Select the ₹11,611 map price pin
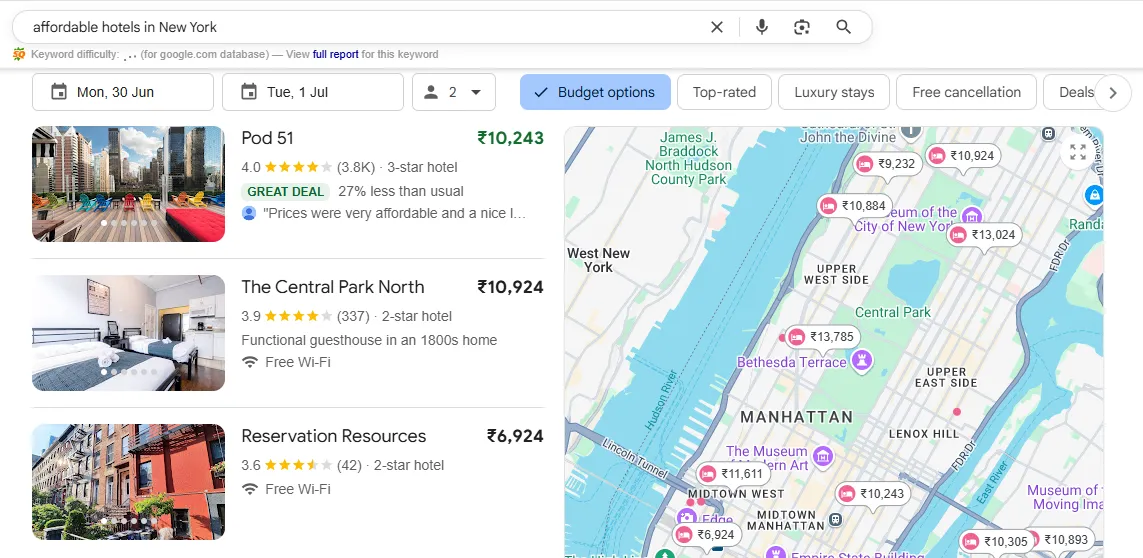This screenshot has width=1143, height=558. (733, 473)
